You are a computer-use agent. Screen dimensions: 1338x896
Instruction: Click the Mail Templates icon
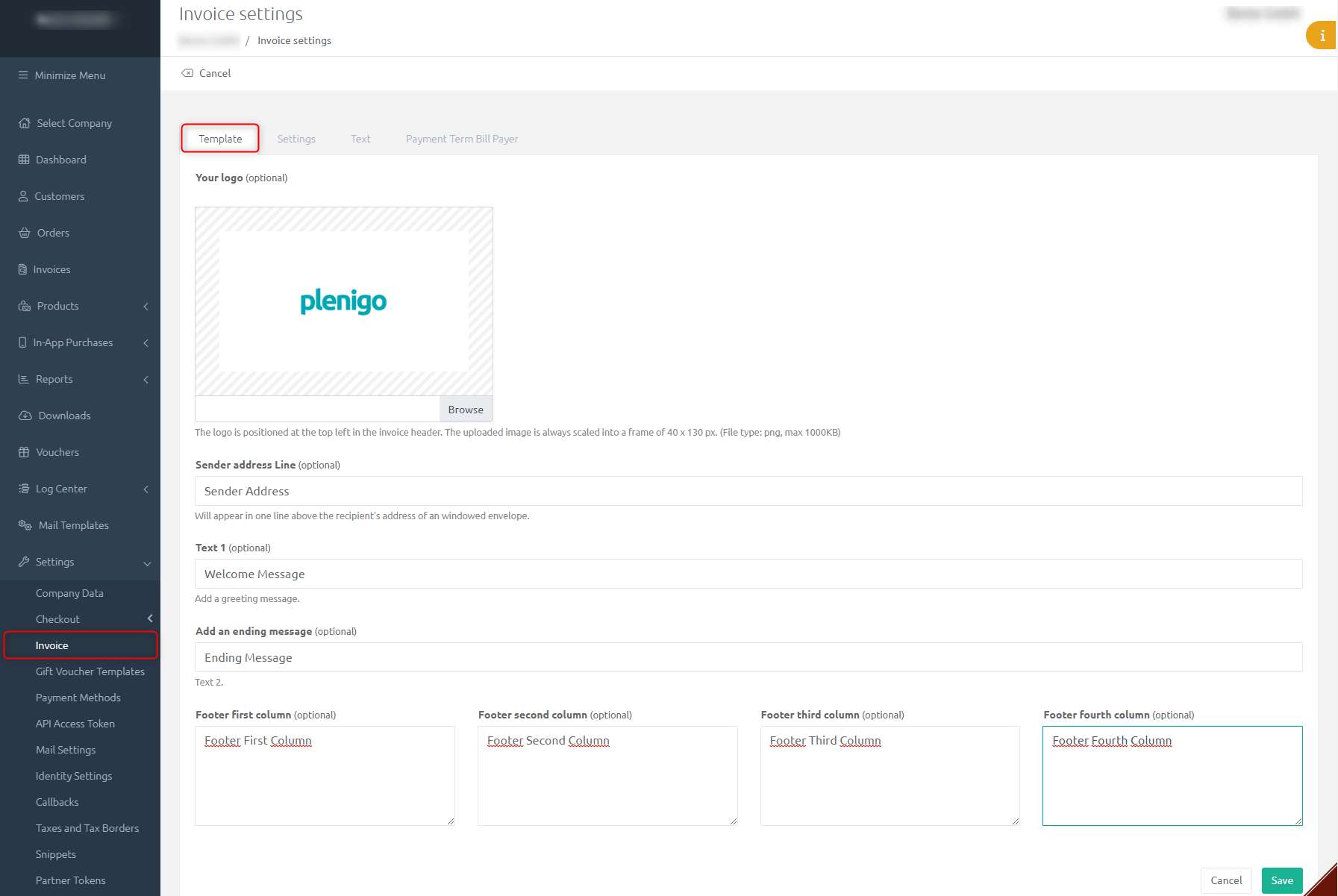(x=25, y=525)
